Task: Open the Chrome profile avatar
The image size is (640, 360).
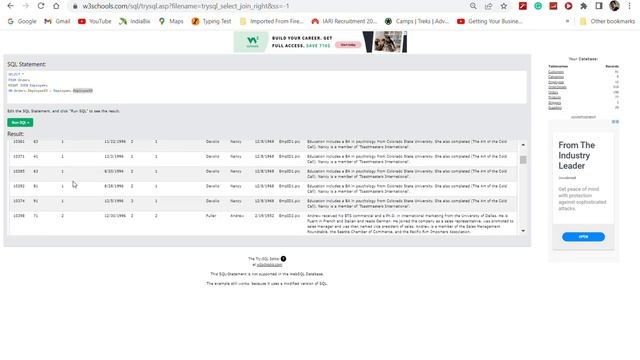Action: (614, 6)
